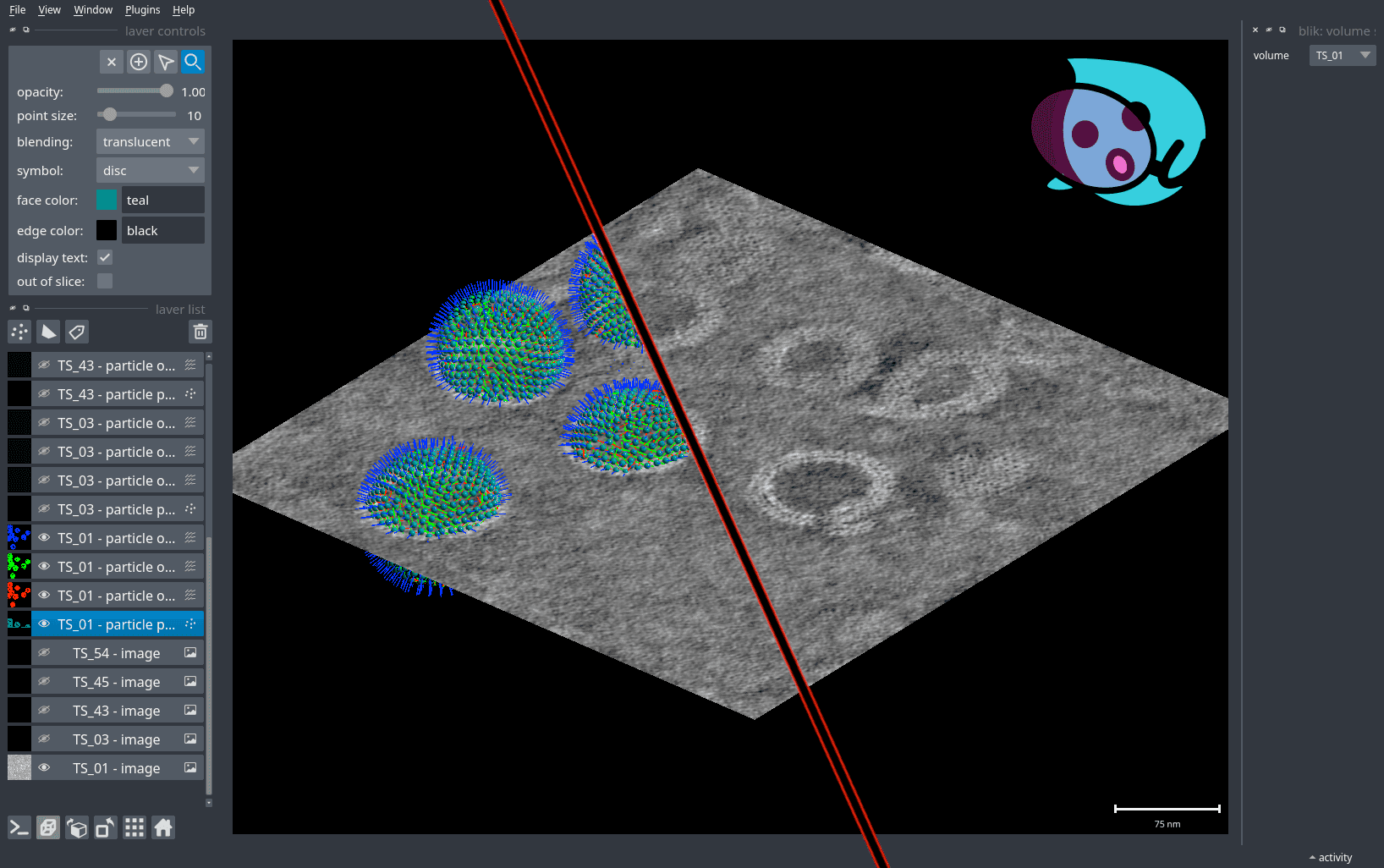Float the layer list dock panel
Screen dimensions: 1384x868
click(26, 308)
